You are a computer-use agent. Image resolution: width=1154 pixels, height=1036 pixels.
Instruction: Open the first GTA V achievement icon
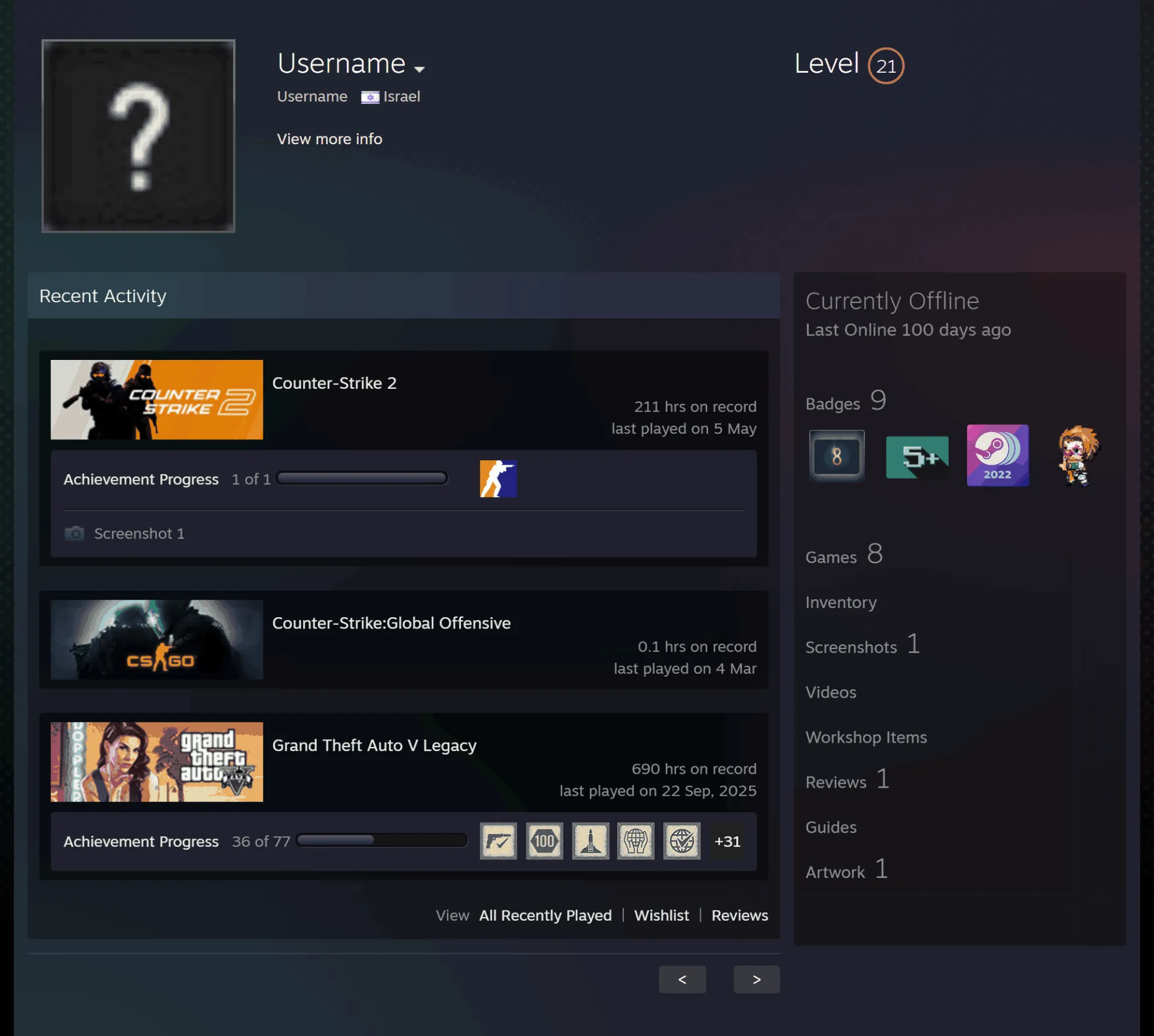tap(498, 841)
